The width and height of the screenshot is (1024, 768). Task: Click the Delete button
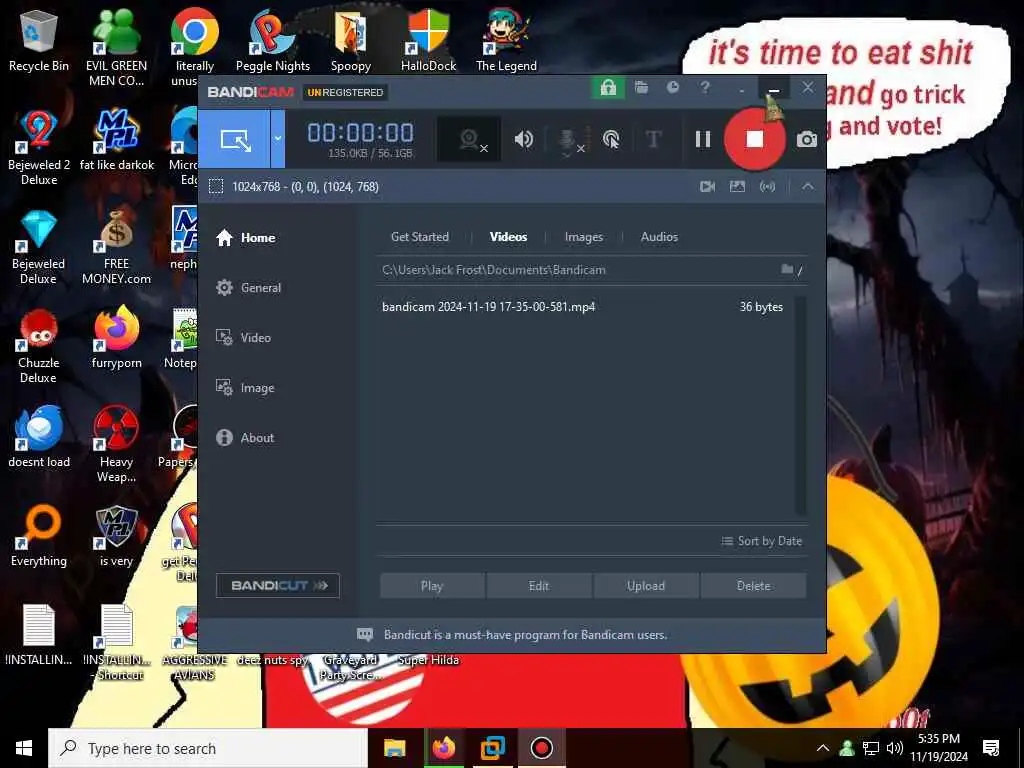pyautogui.click(x=754, y=586)
